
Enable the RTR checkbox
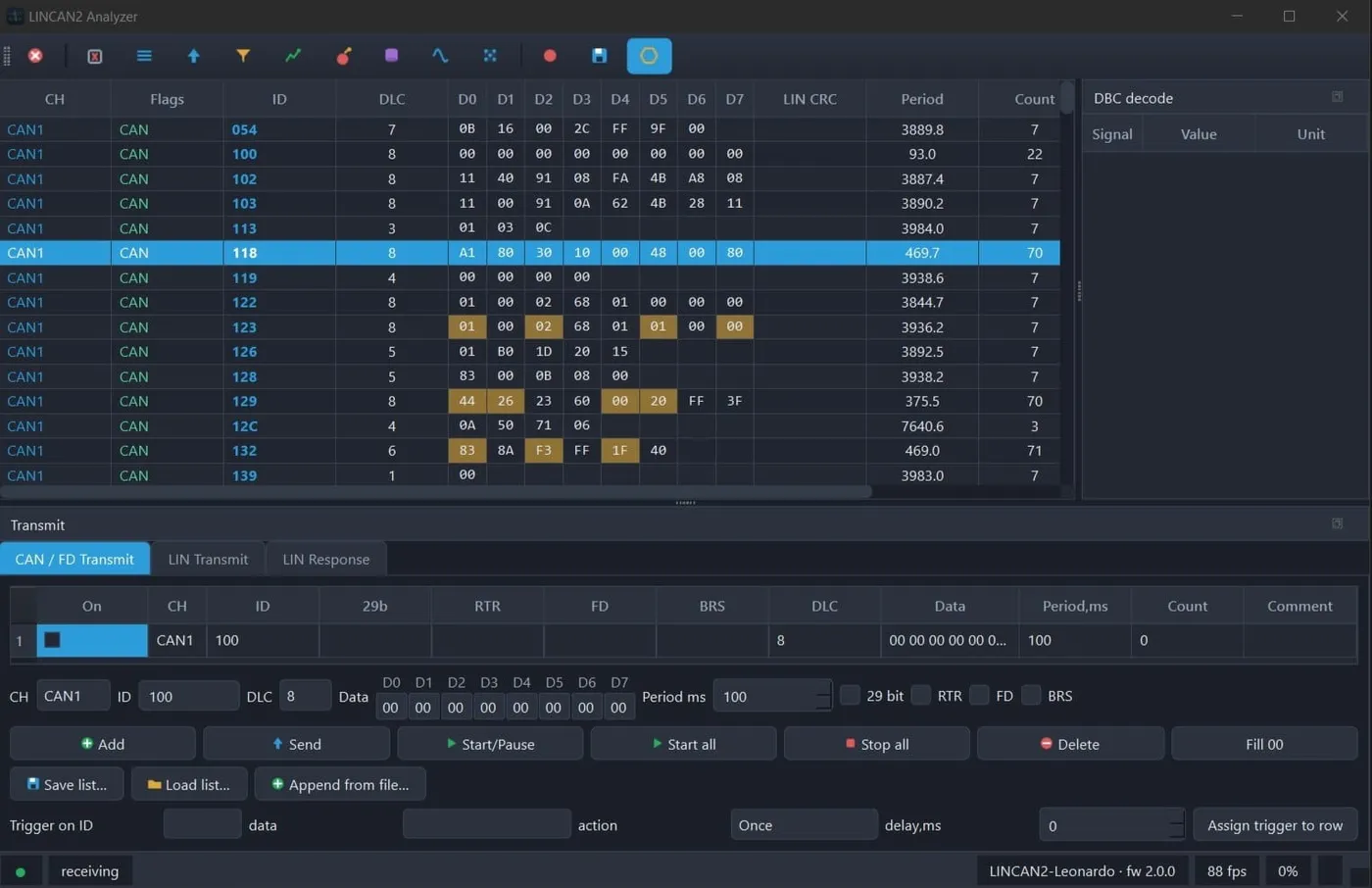coord(921,695)
